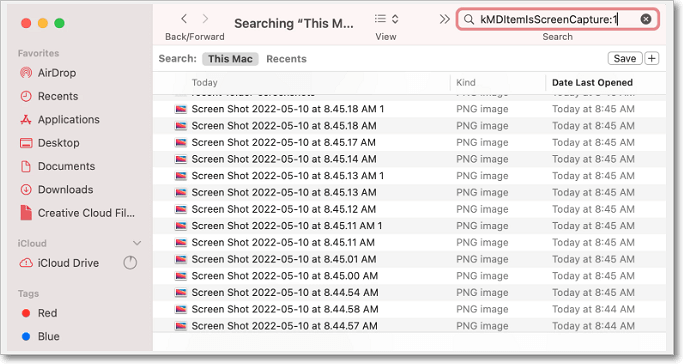The width and height of the screenshot is (683, 364).
Task: Select Screen Shot 8.45.18 AM 1 file icon
Action: [x=181, y=109]
